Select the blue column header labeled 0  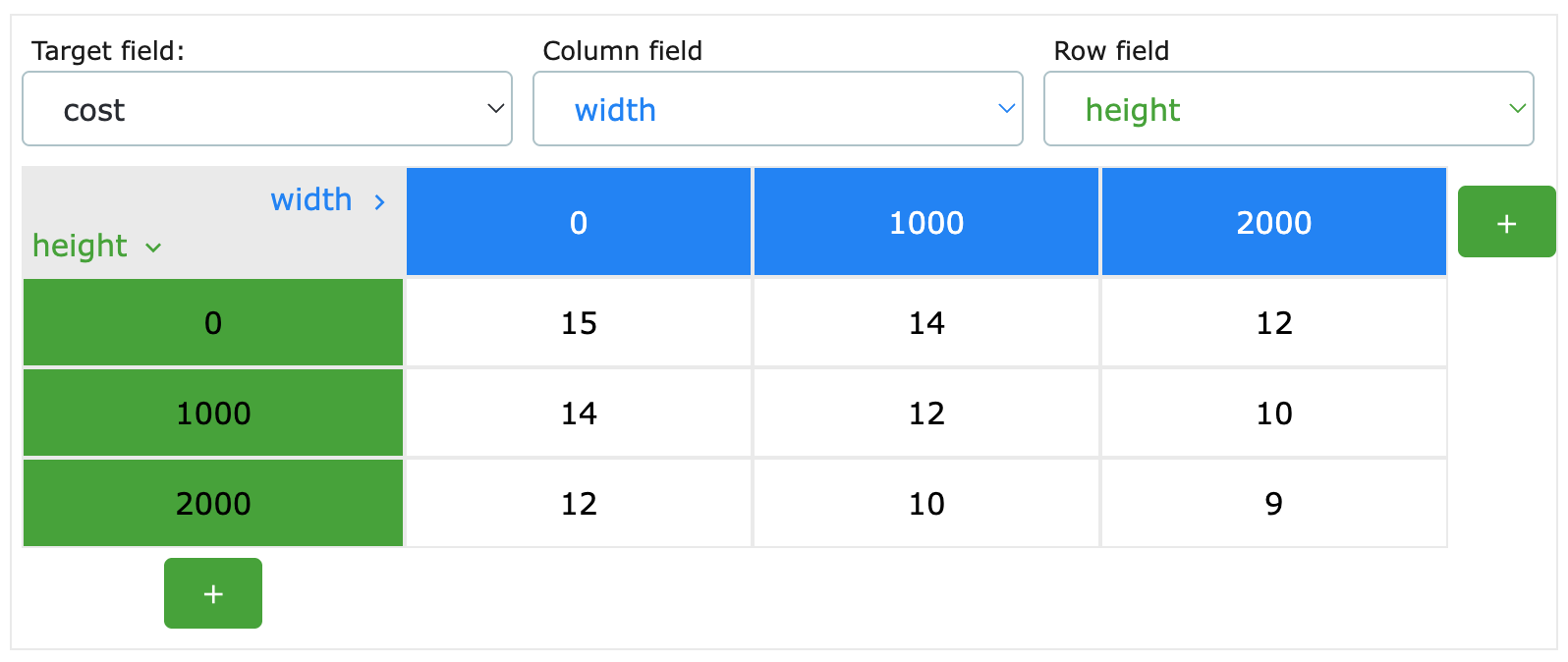[x=578, y=222]
